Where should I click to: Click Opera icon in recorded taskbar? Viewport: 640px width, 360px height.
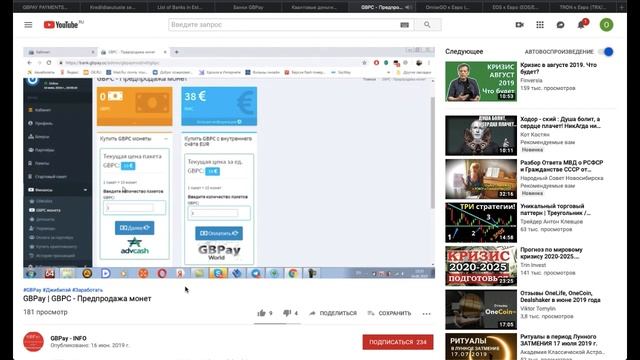tap(162, 273)
